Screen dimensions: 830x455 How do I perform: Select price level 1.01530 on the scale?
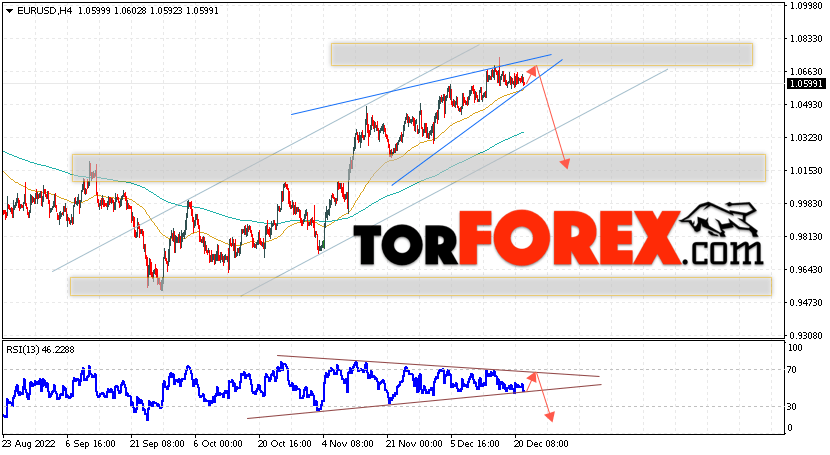(806, 170)
